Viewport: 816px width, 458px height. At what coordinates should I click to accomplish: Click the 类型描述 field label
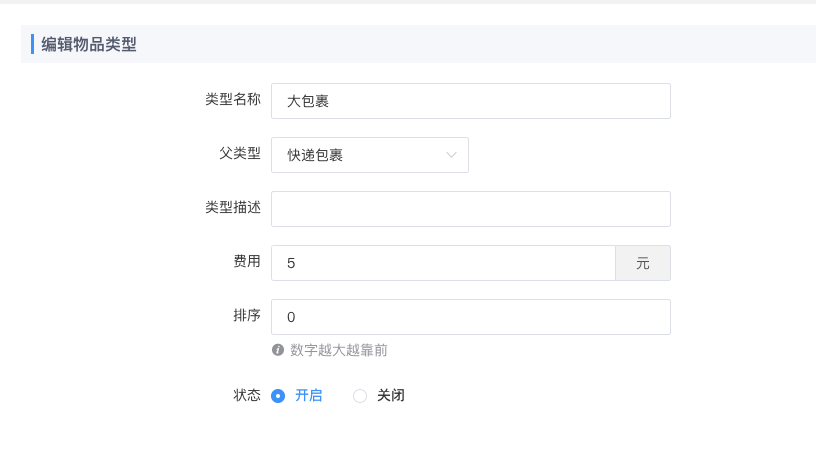click(233, 207)
